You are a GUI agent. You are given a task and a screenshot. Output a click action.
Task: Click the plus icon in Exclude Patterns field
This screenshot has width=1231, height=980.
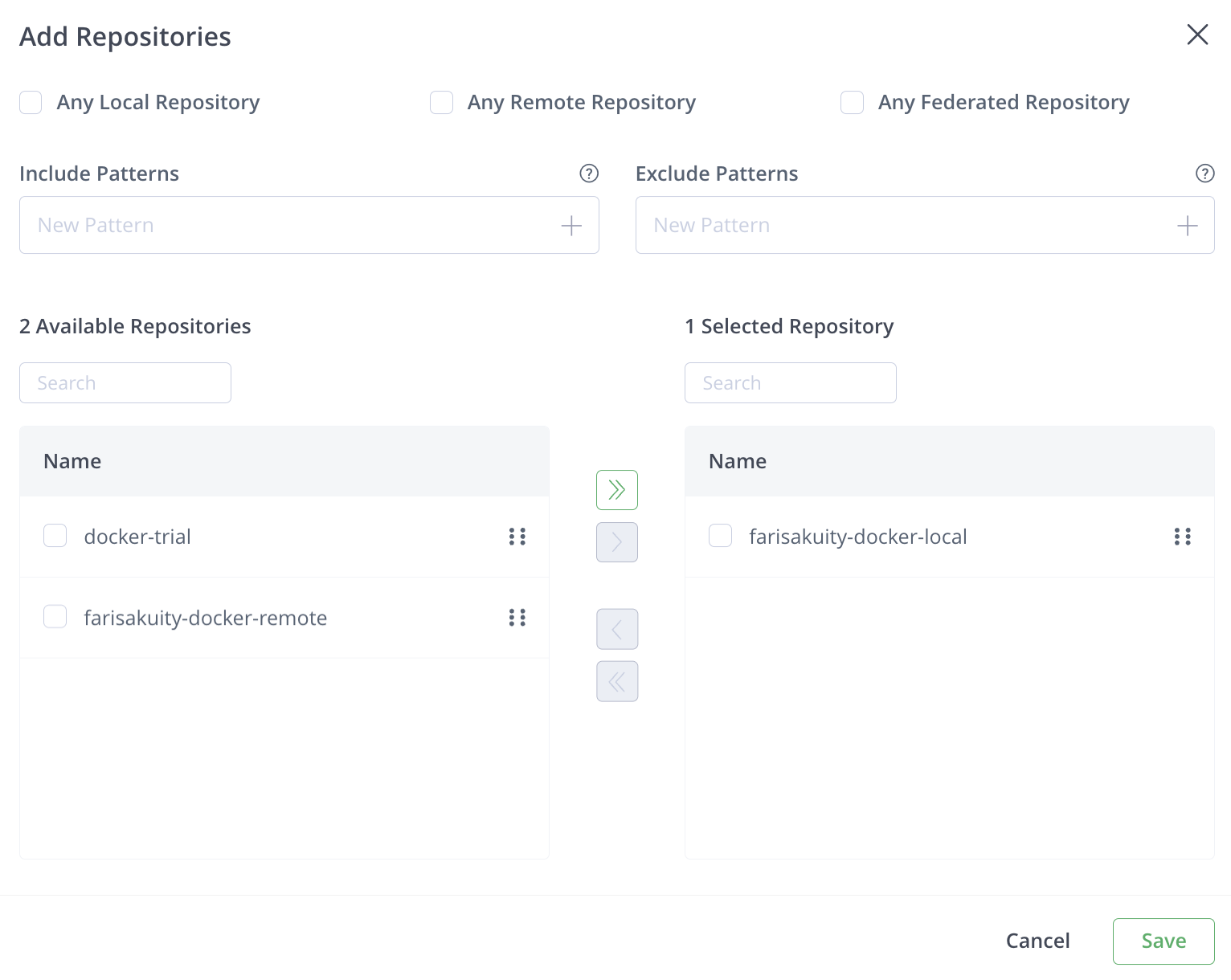(1187, 226)
